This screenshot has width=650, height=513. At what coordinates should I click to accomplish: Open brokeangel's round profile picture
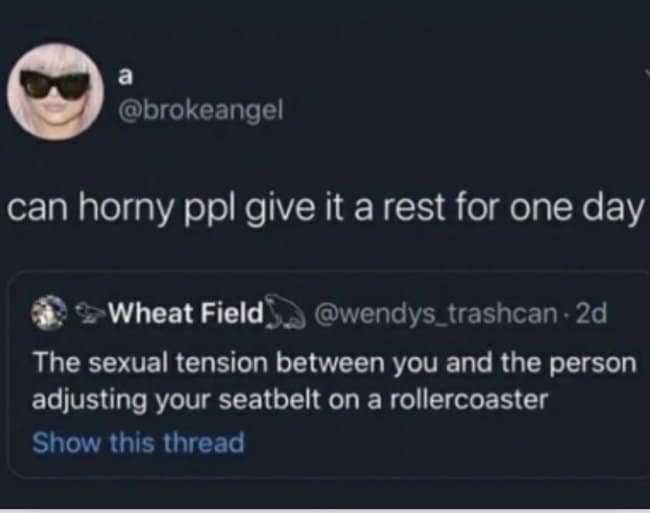click(55, 92)
